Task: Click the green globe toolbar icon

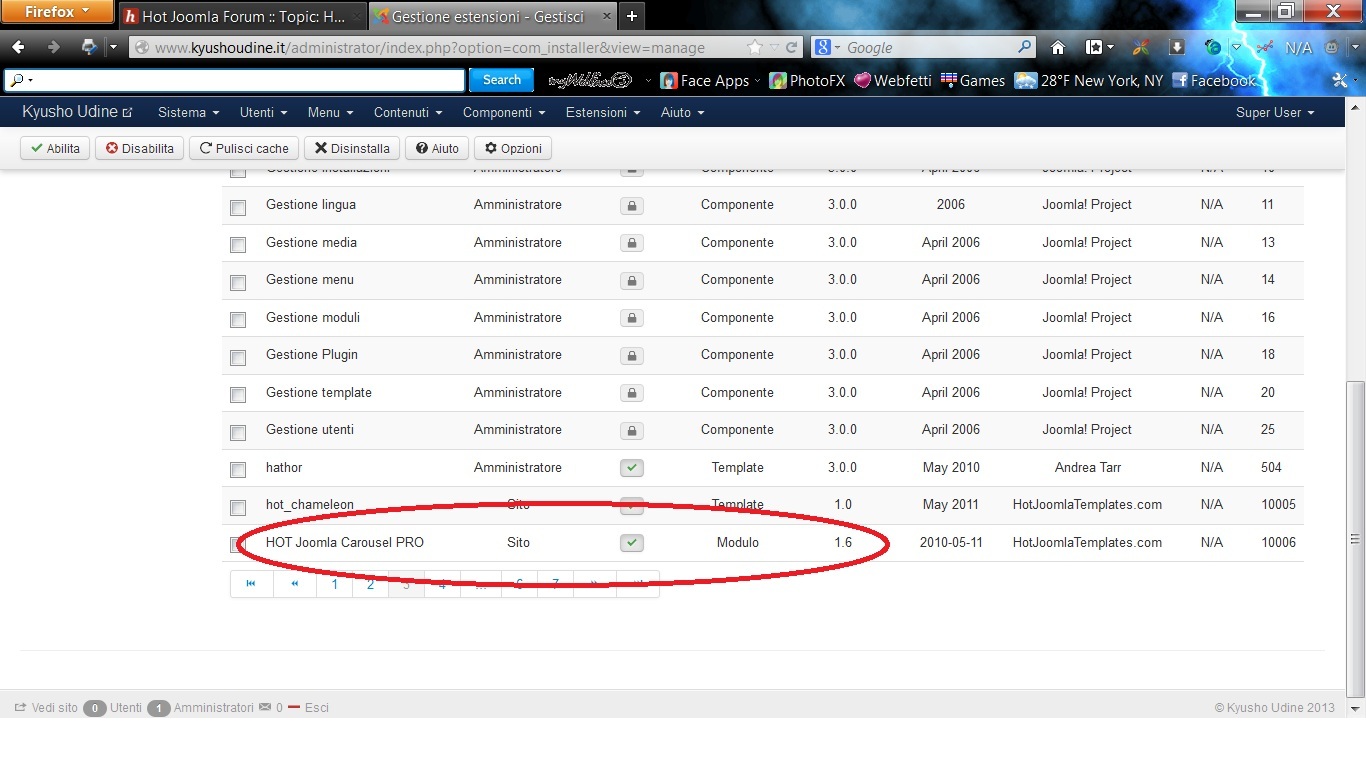Action: (1212, 47)
